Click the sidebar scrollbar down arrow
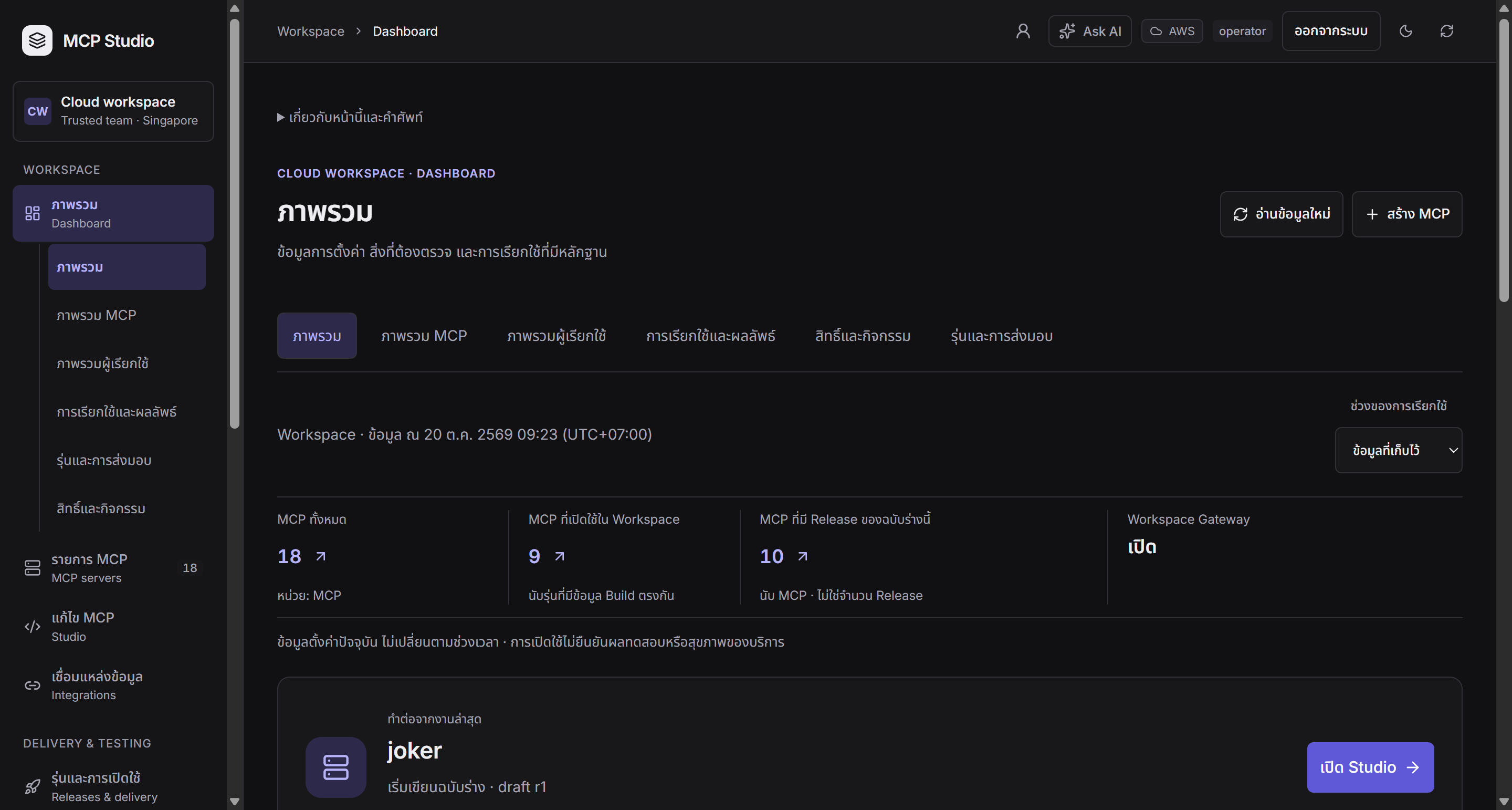Viewport: 1512px width, 810px height. tap(235, 802)
